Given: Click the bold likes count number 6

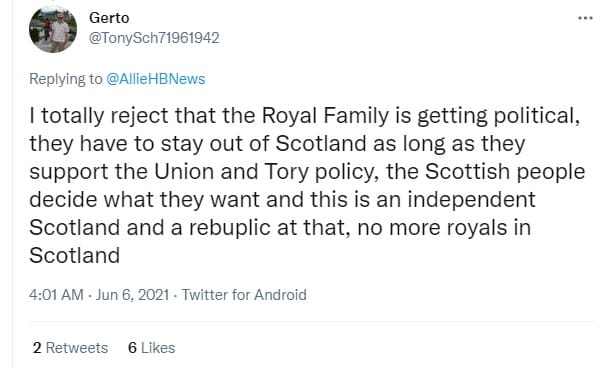Looking at the screenshot, I should [x=132, y=348].
